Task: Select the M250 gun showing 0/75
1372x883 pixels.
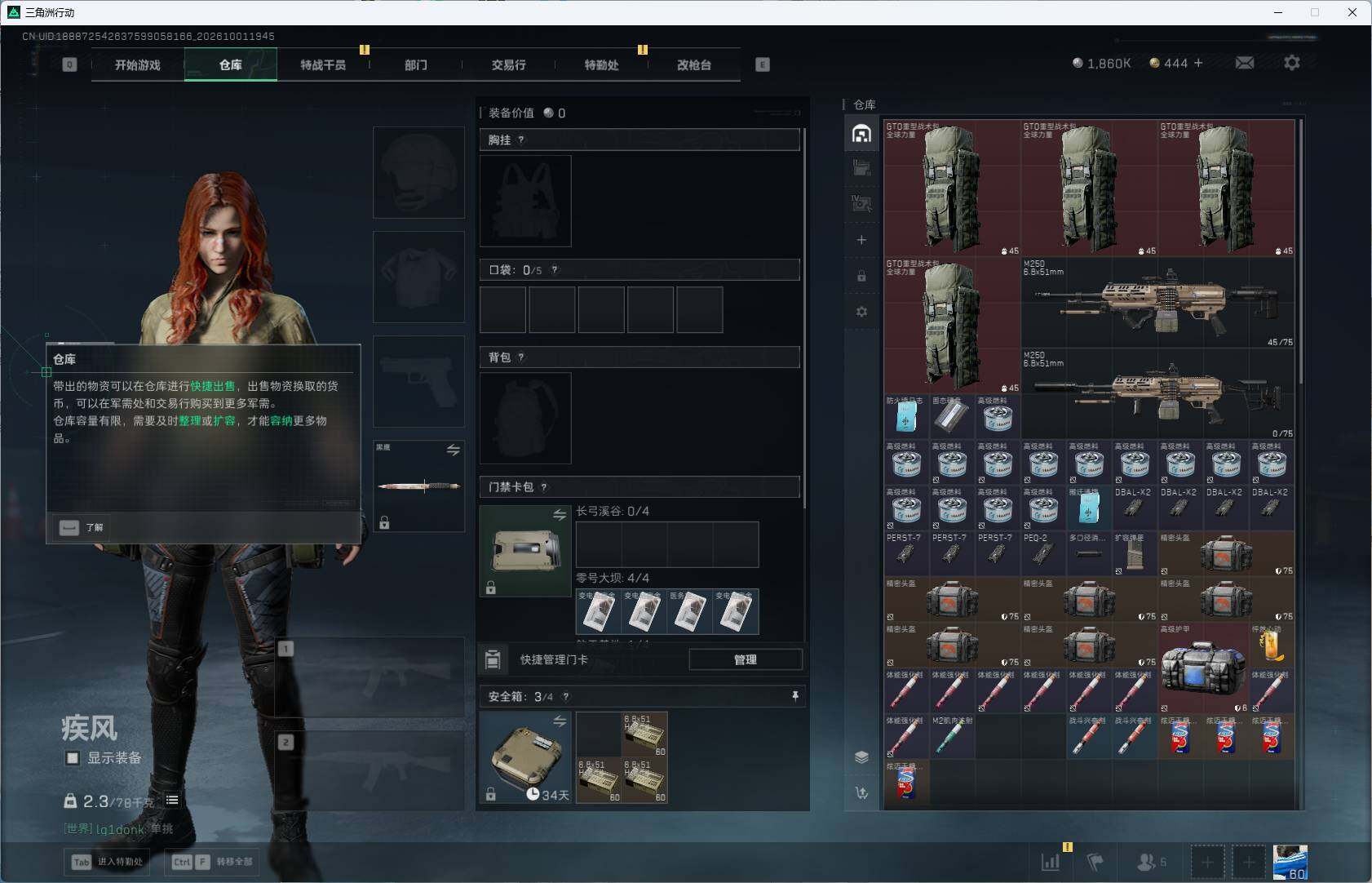Action: (1157, 394)
